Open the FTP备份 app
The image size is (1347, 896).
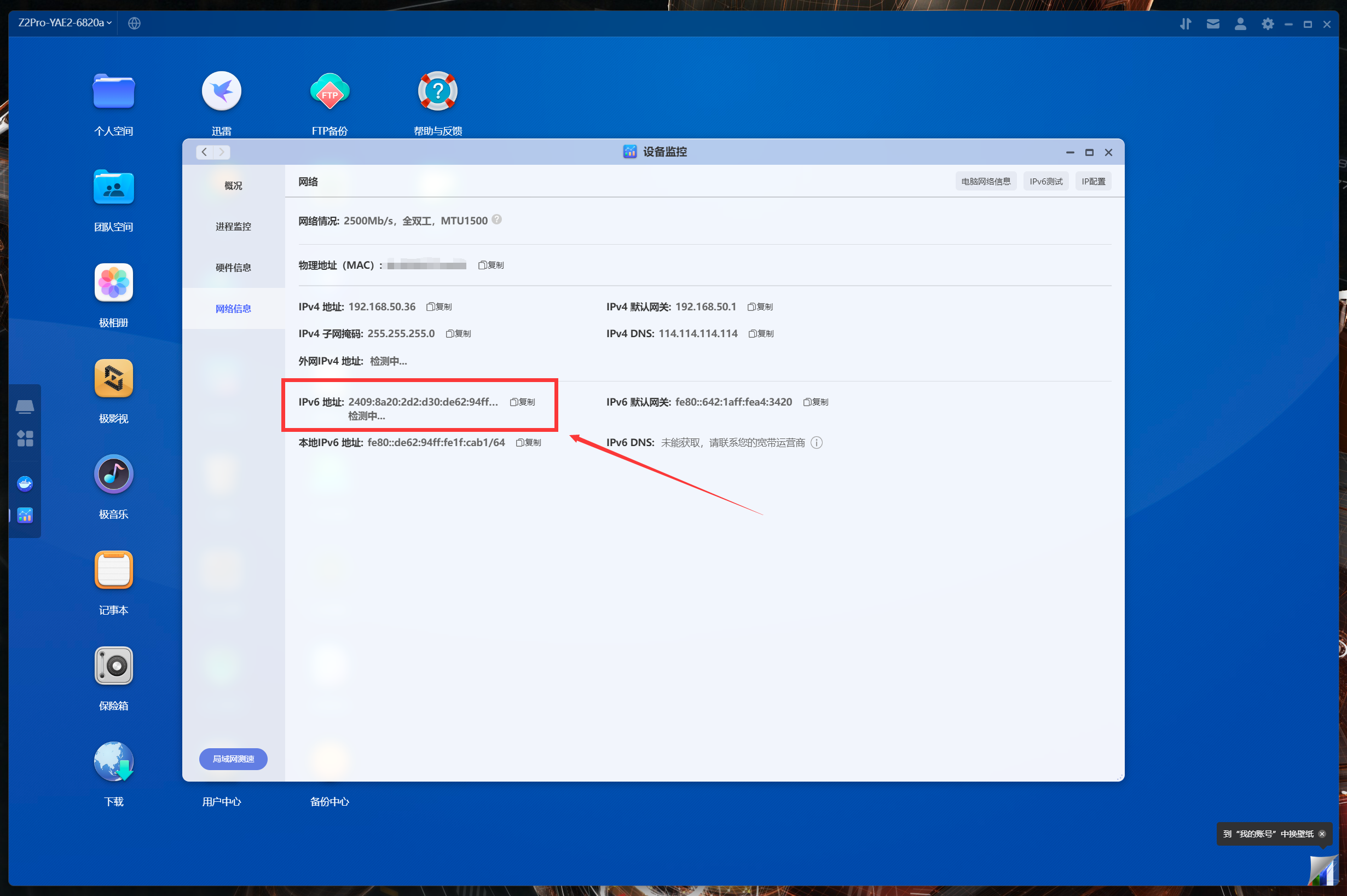pos(329,91)
